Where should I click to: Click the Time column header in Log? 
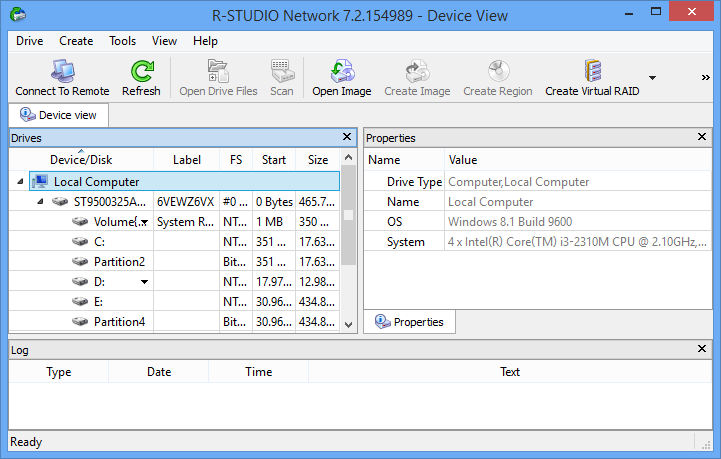tap(258, 372)
